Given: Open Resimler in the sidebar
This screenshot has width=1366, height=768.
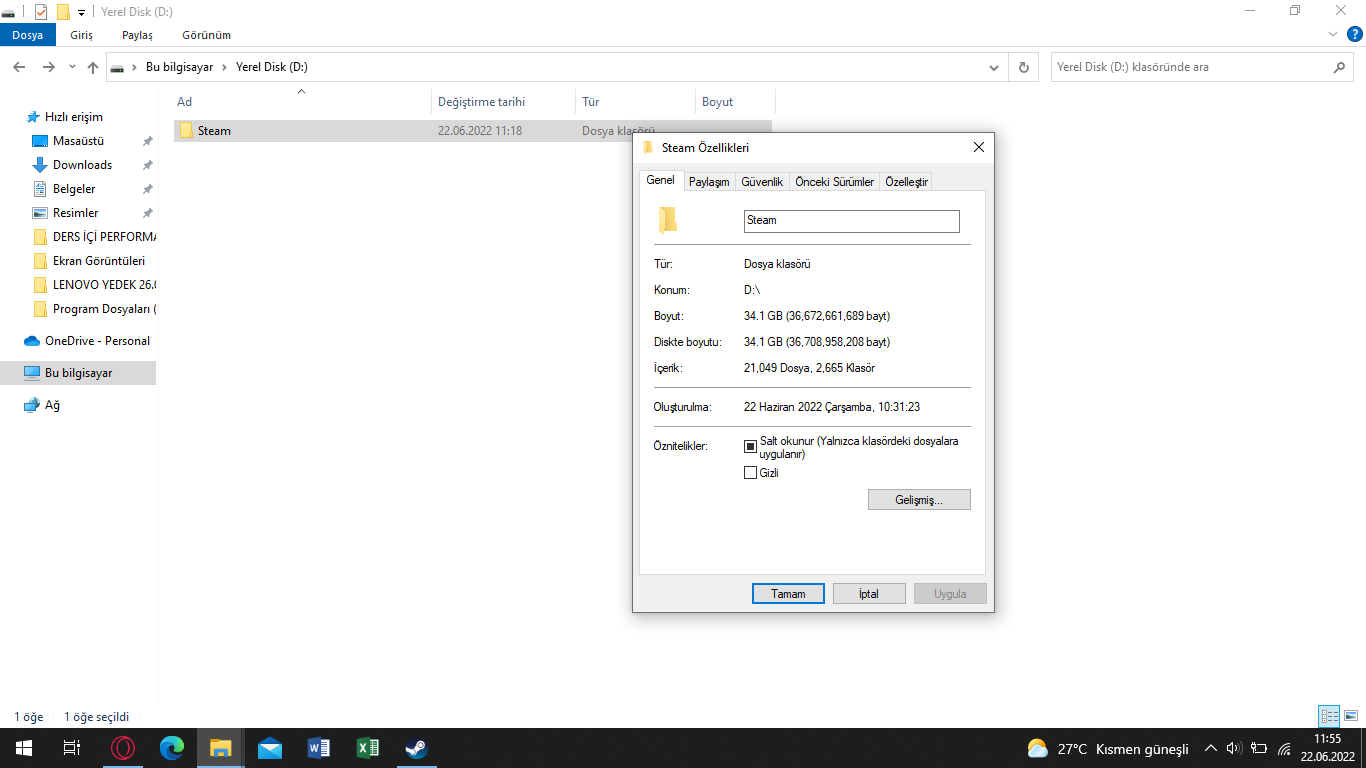Looking at the screenshot, I should [x=75, y=213].
